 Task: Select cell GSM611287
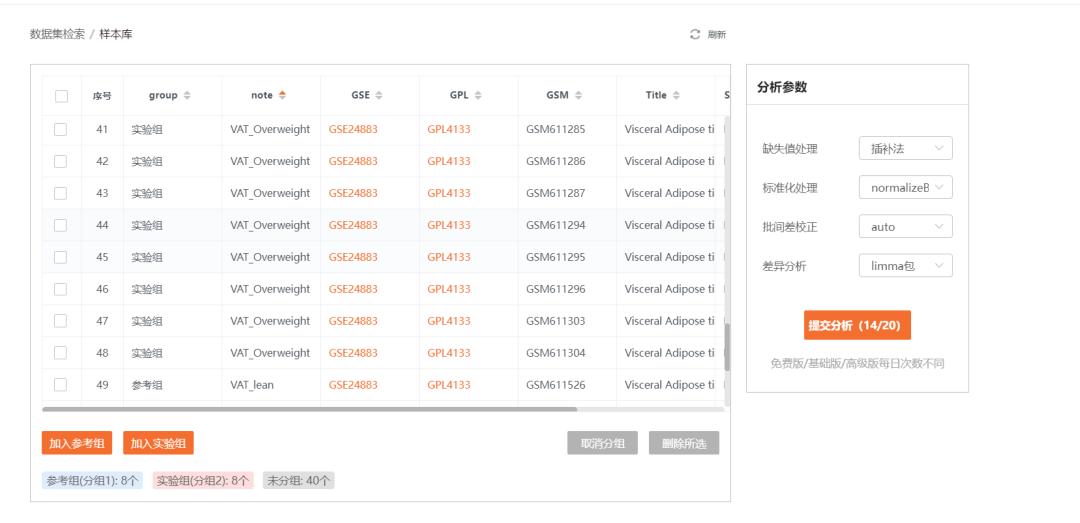click(555, 193)
